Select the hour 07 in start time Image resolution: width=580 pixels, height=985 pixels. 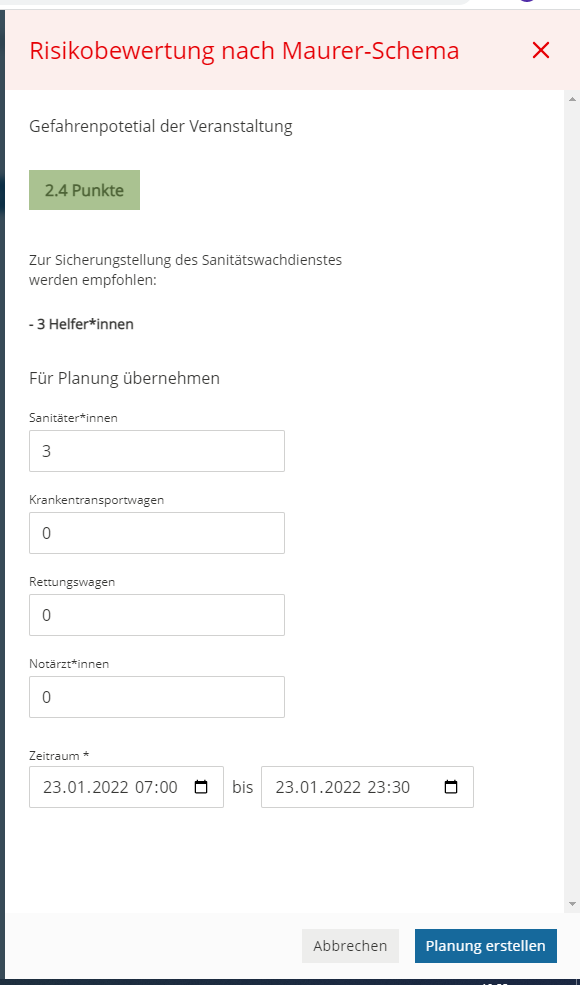tap(144, 787)
